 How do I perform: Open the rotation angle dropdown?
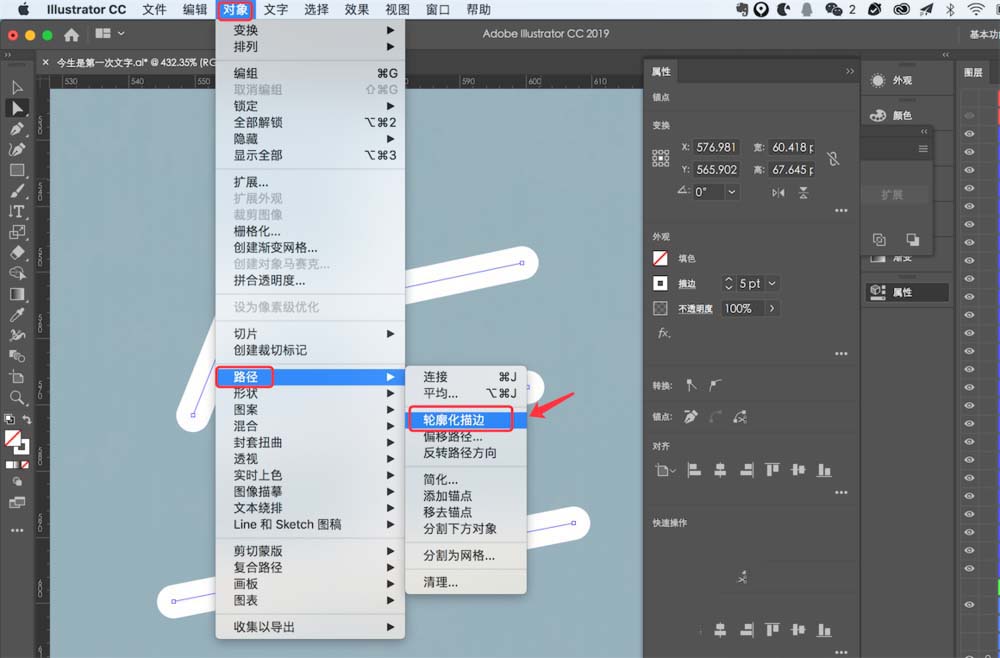coord(732,192)
